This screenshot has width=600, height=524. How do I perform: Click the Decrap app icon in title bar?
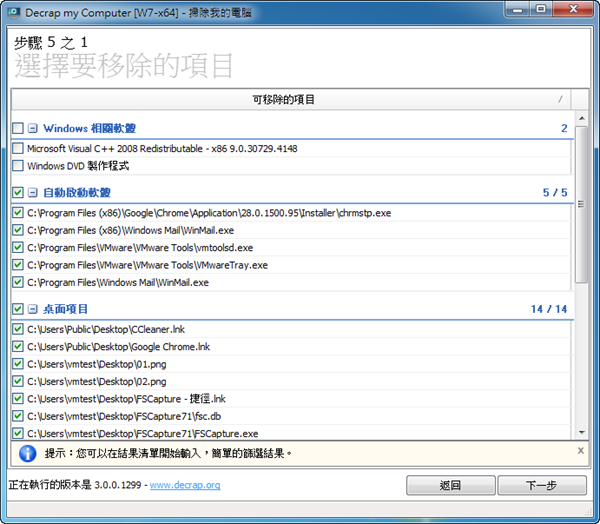click(14, 13)
